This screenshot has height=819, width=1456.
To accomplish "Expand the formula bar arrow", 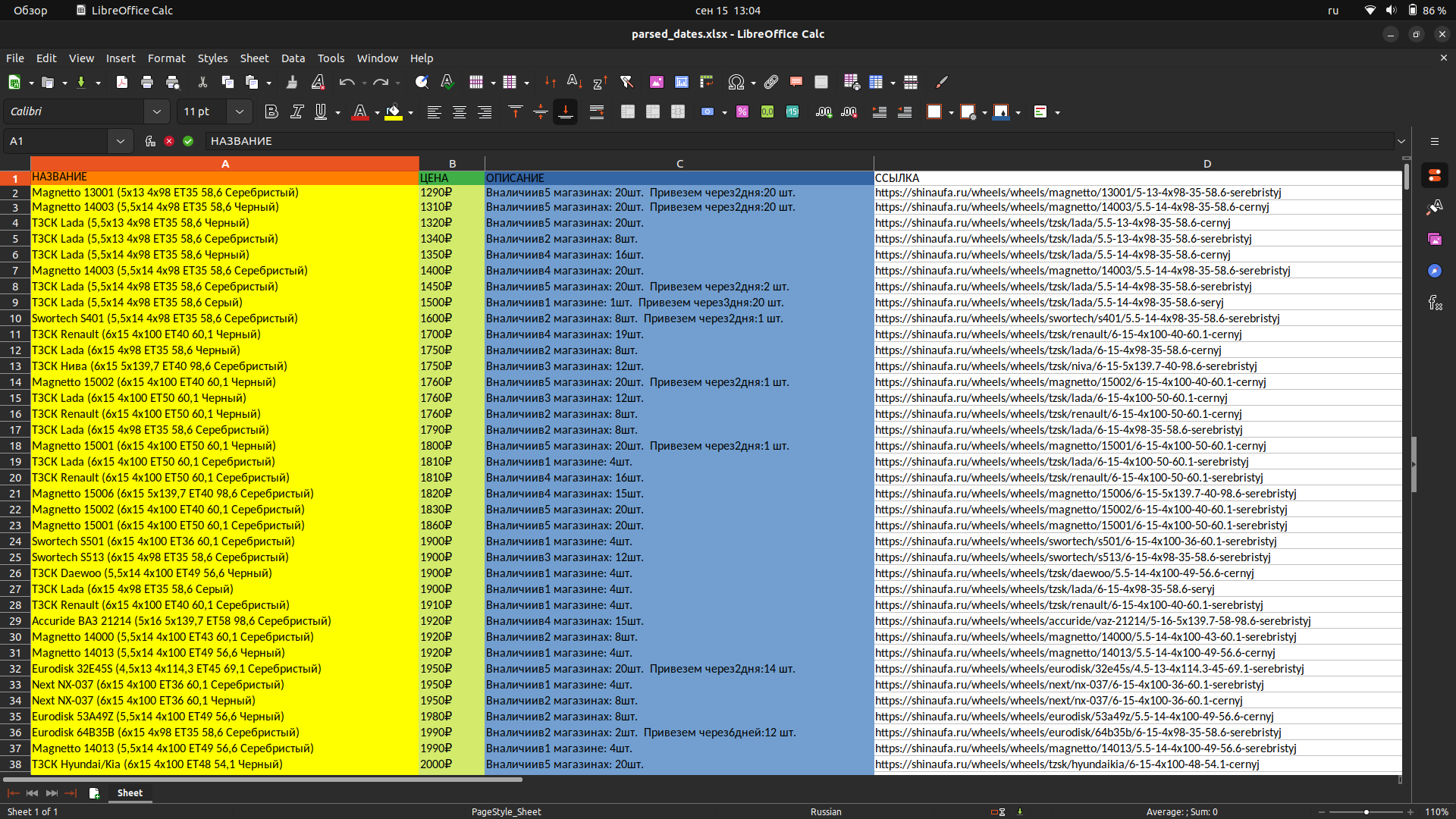I will [x=1401, y=141].
